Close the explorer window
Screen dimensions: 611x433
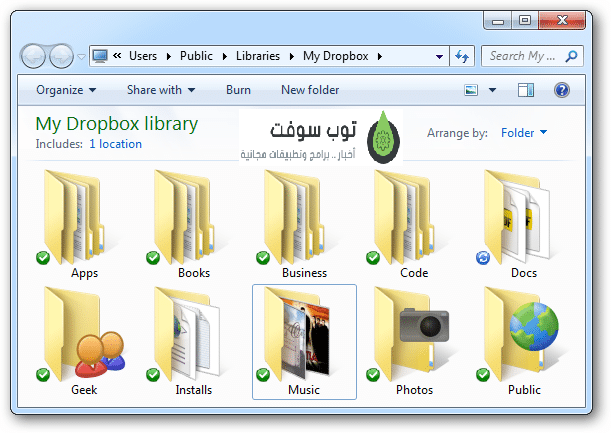coord(562,20)
